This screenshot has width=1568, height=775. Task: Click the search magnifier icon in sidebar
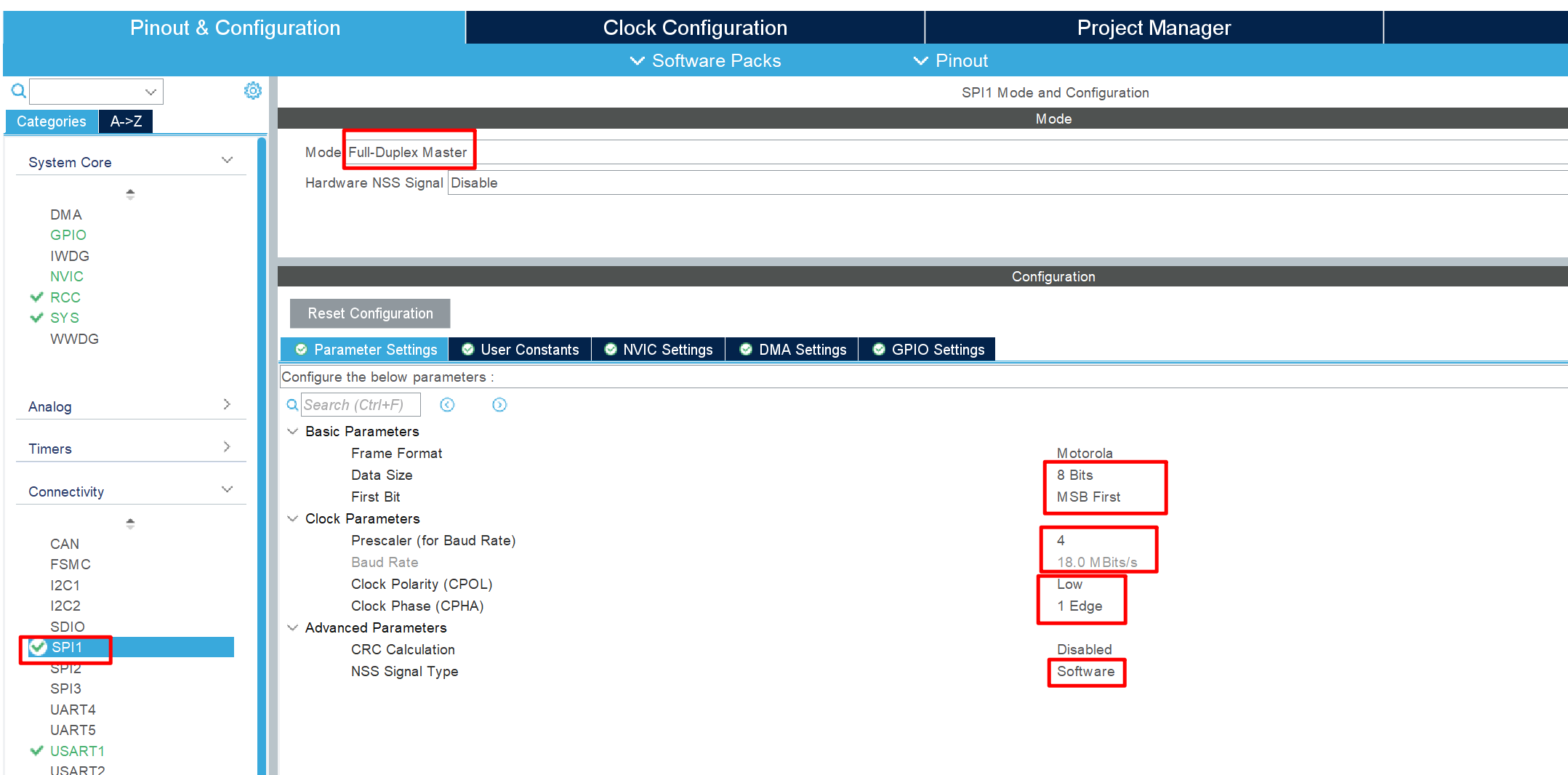[18, 91]
